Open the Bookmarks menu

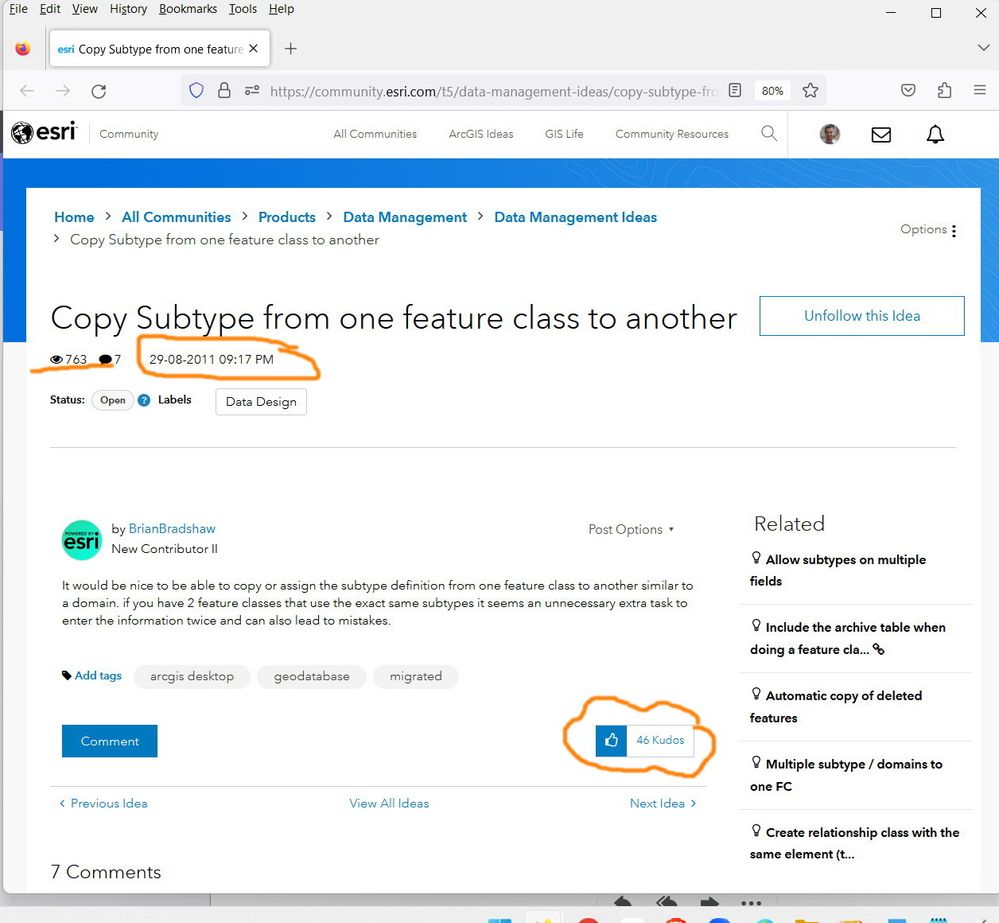pyautogui.click(x=188, y=9)
